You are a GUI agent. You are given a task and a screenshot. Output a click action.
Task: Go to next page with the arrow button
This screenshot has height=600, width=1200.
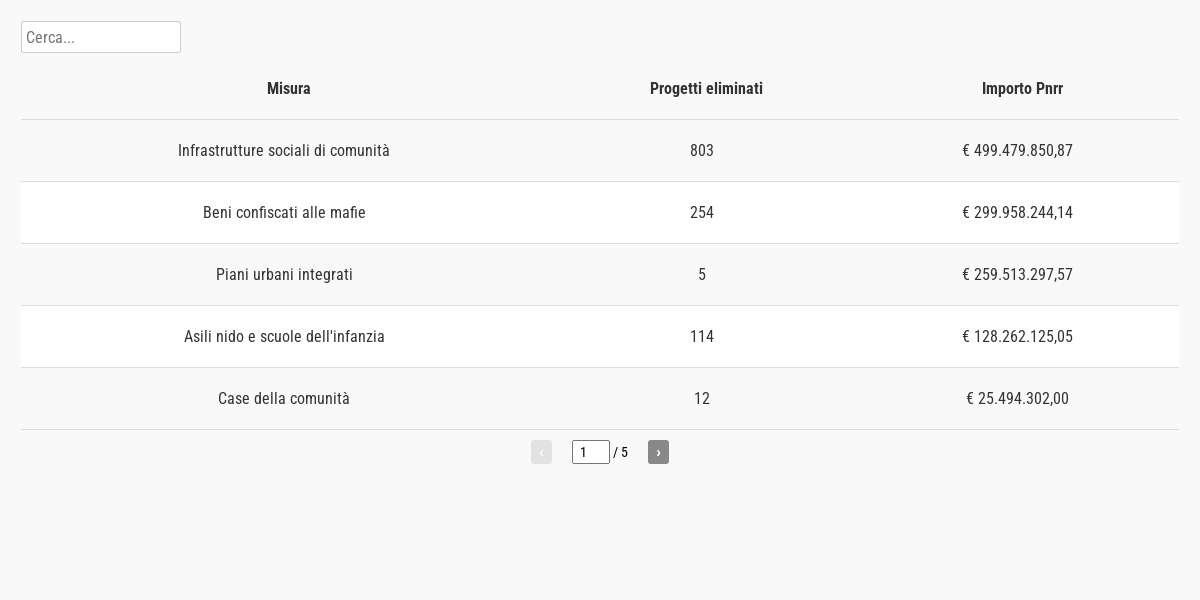click(x=658, y=452)
